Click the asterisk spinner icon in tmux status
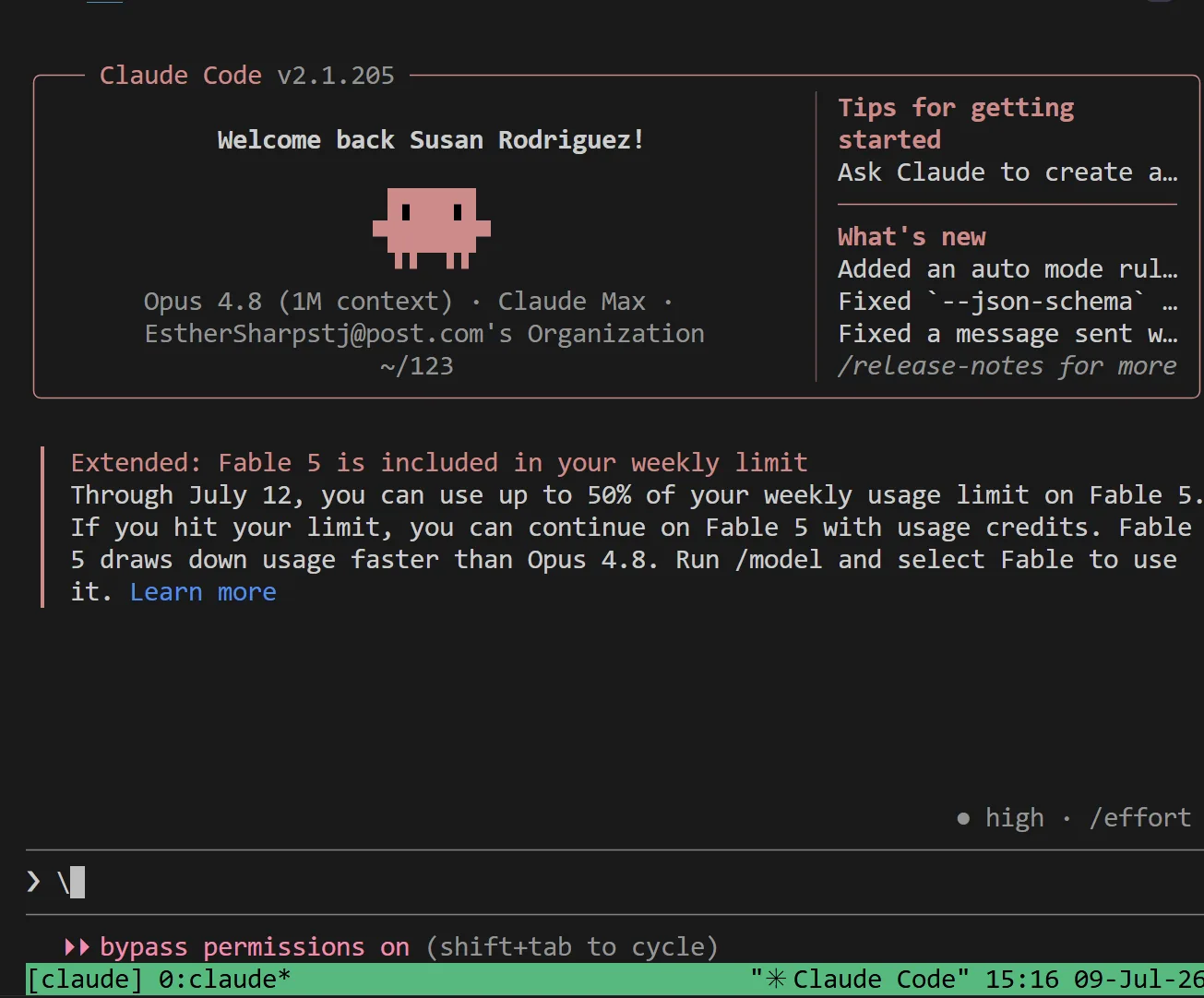This screenshot has width=1204, height=998. coord(776,980)
